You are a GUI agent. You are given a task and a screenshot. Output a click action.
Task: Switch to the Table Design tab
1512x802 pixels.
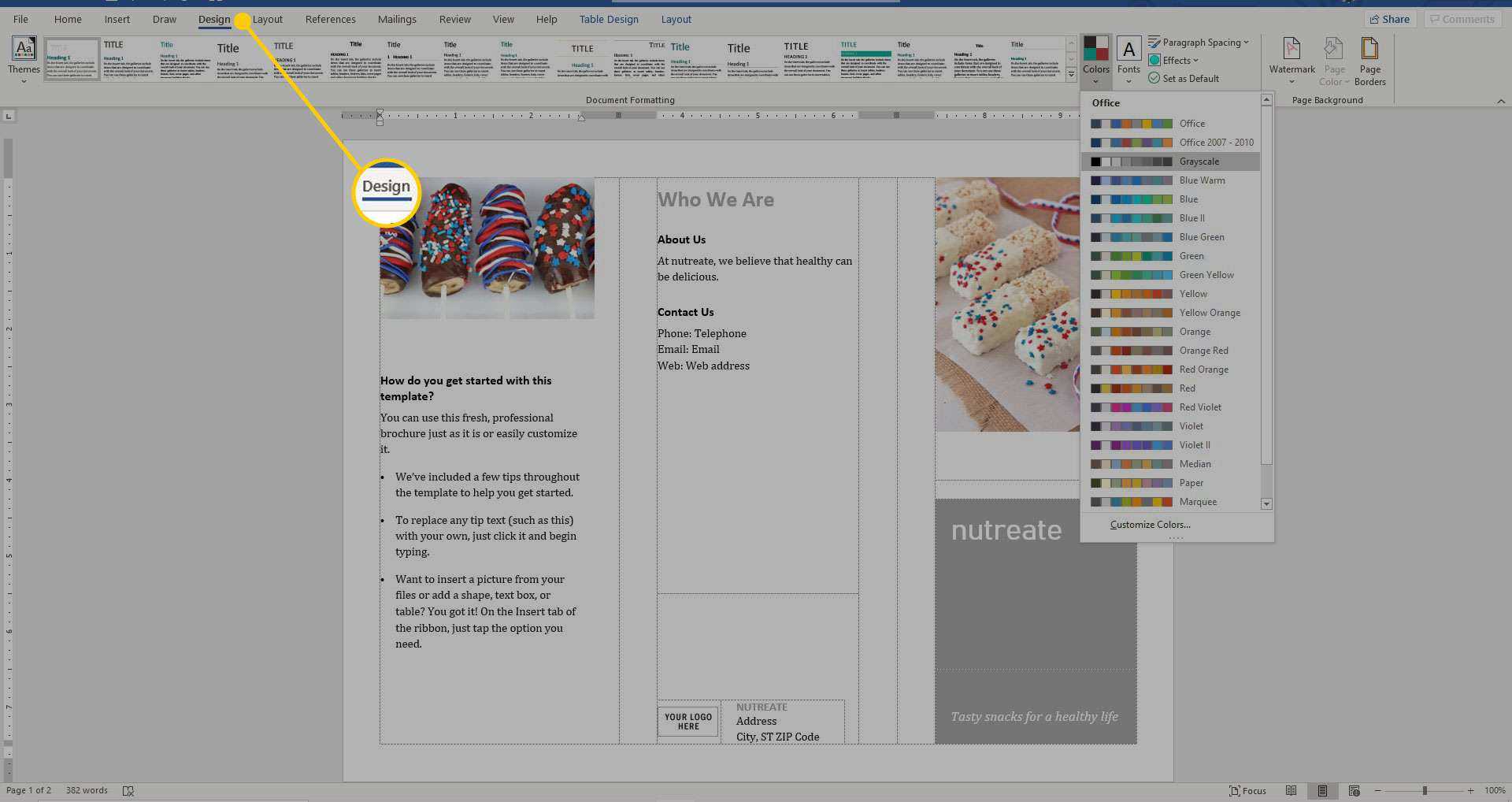coord(609,19)
